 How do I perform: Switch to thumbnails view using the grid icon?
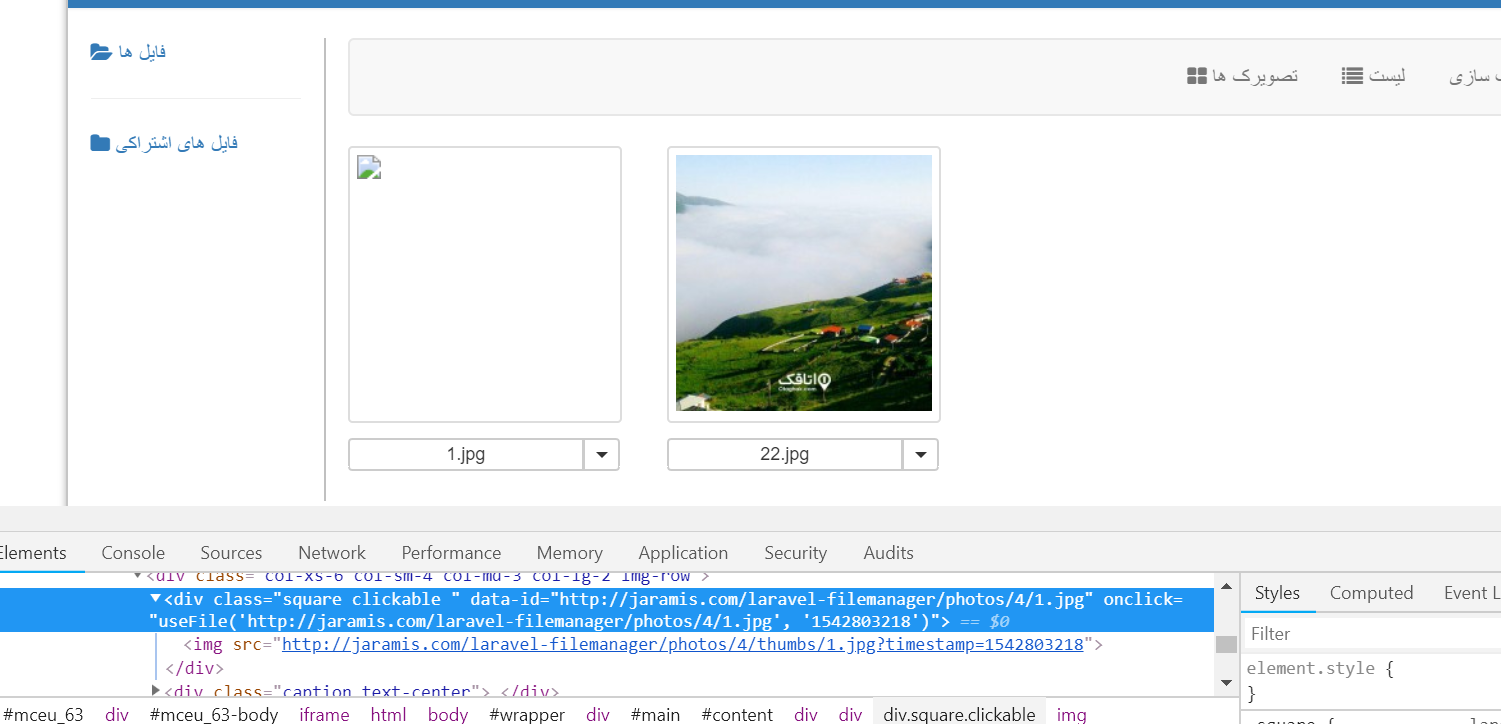click(x=1196, y=74)
